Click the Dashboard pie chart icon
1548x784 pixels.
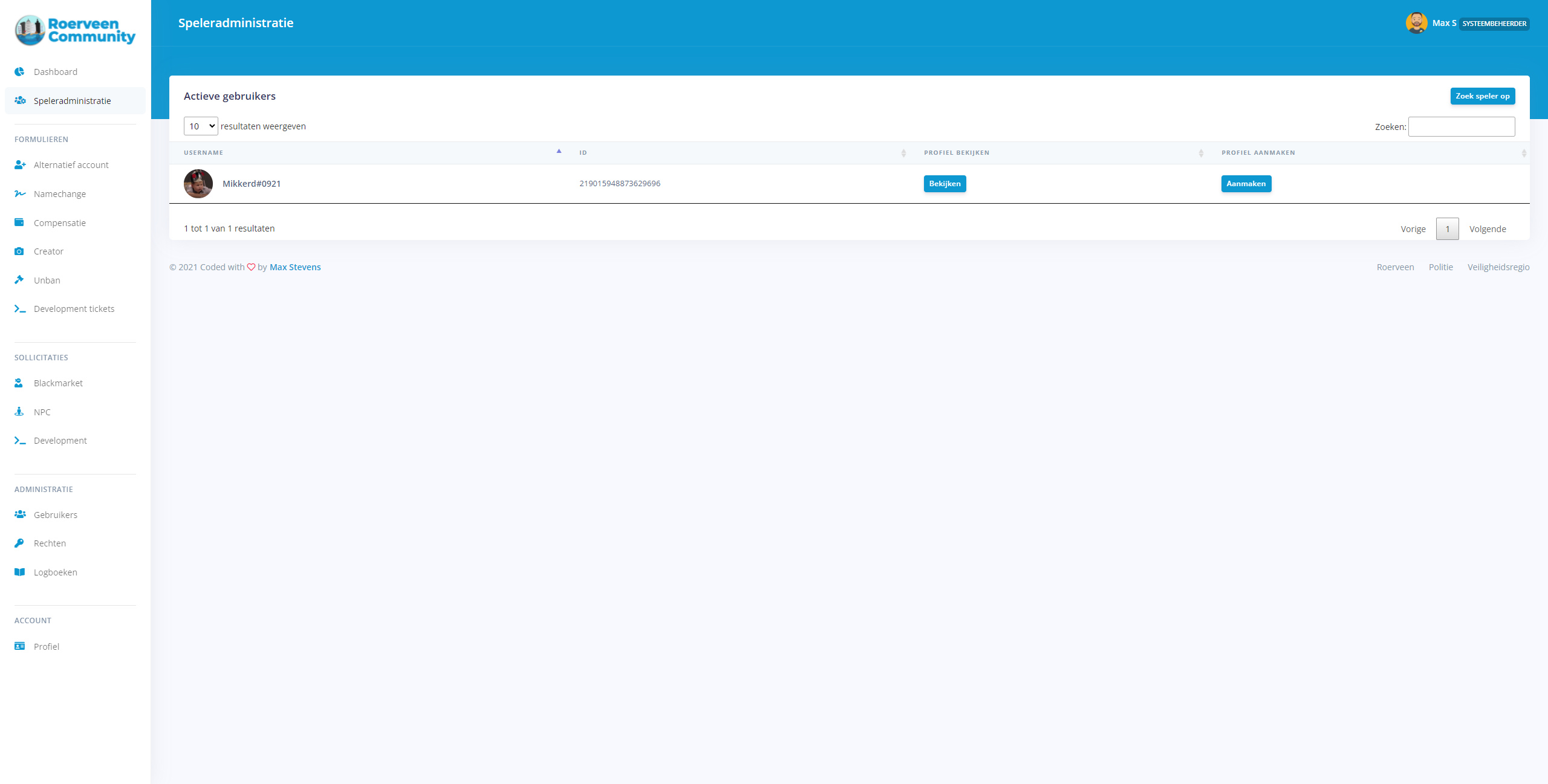pos(19,72)
